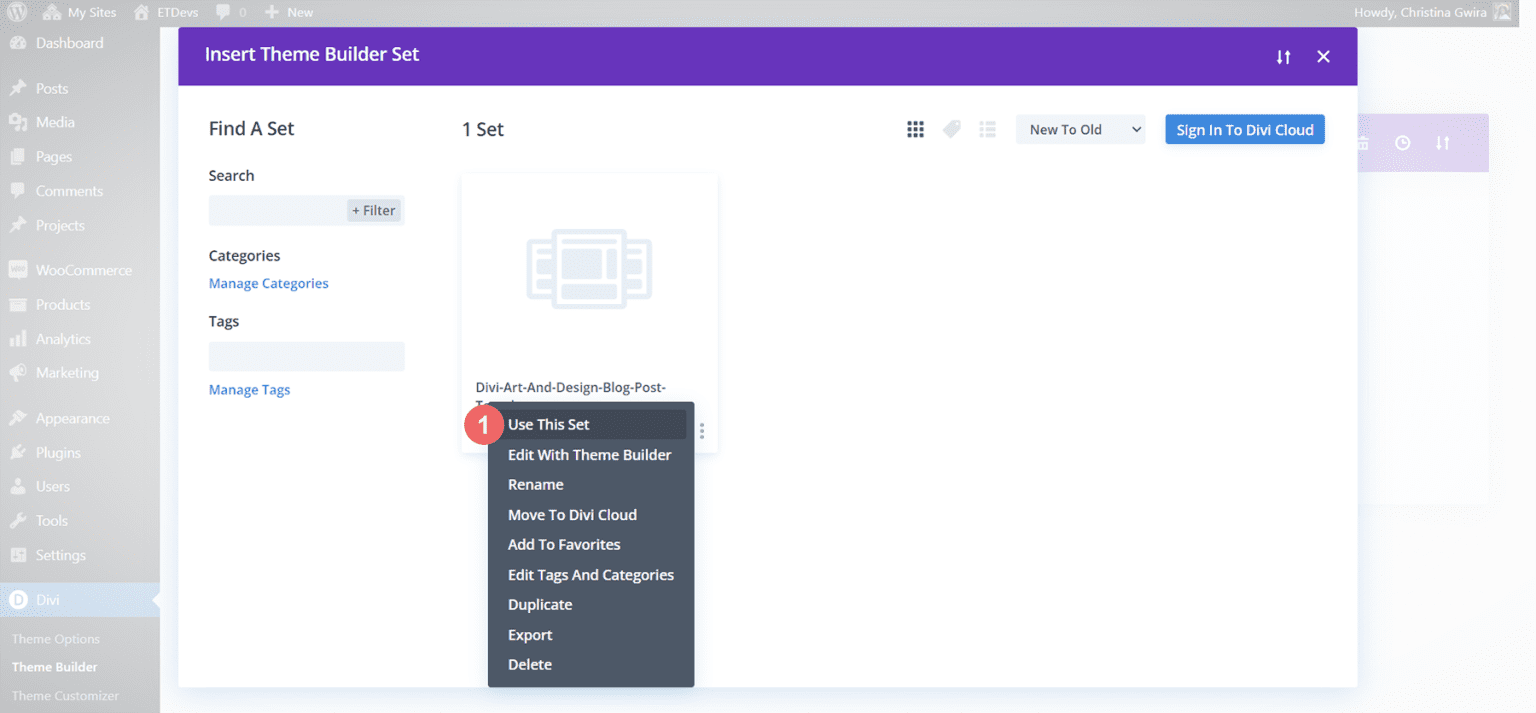Screen dimensions: 1536x713
Task: Open the Manage Categories link
Action: pos(268,283)
